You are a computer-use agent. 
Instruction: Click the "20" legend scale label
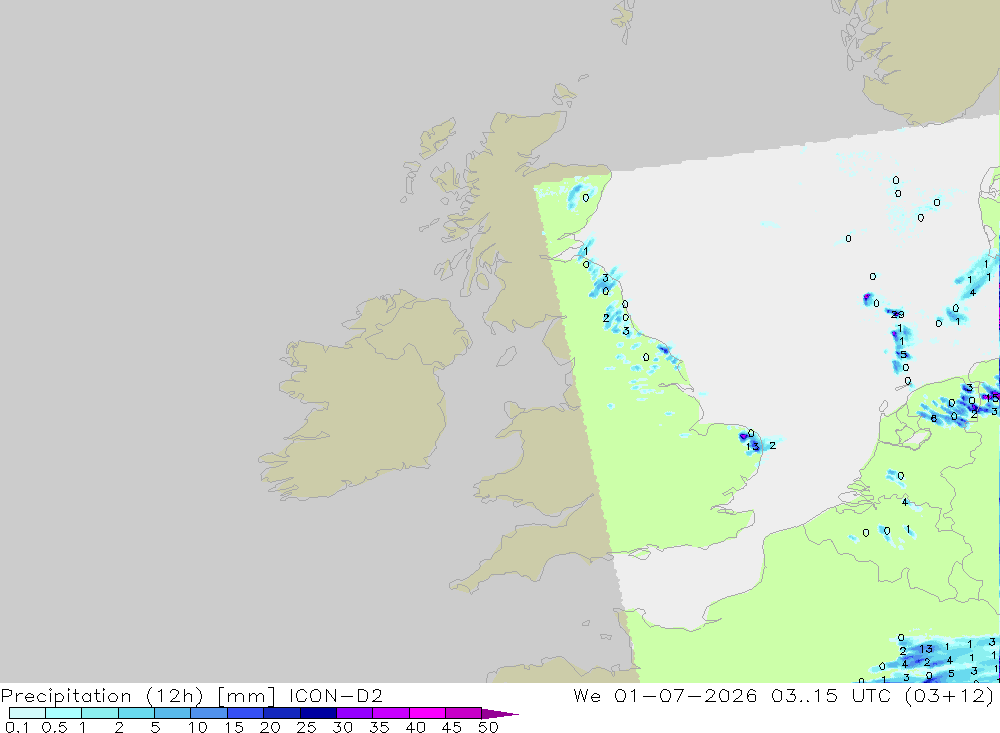270,727
